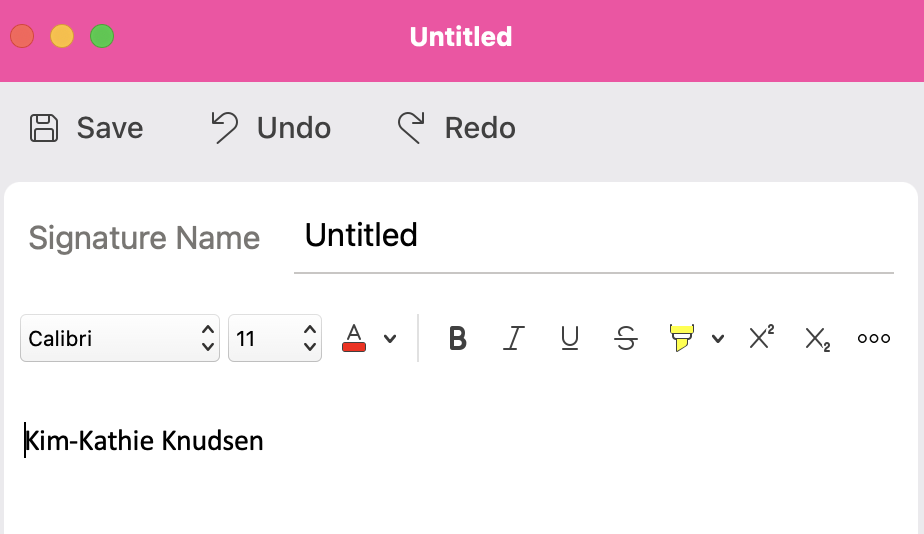Apply Strikethrough to text
Image resolution: width=924 pixels, height=534 pixels.
tap(625, 338)
